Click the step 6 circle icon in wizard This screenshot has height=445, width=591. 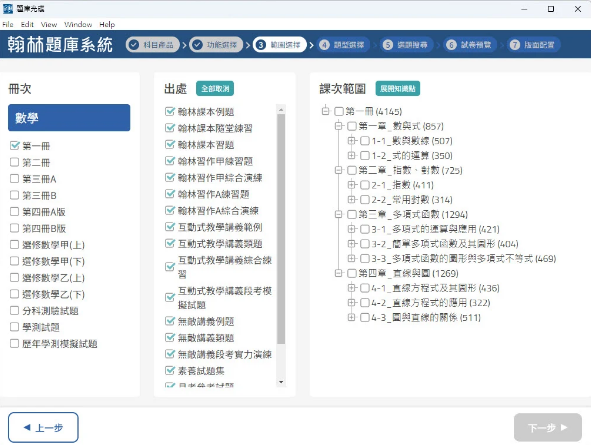[x=451, y=45]
